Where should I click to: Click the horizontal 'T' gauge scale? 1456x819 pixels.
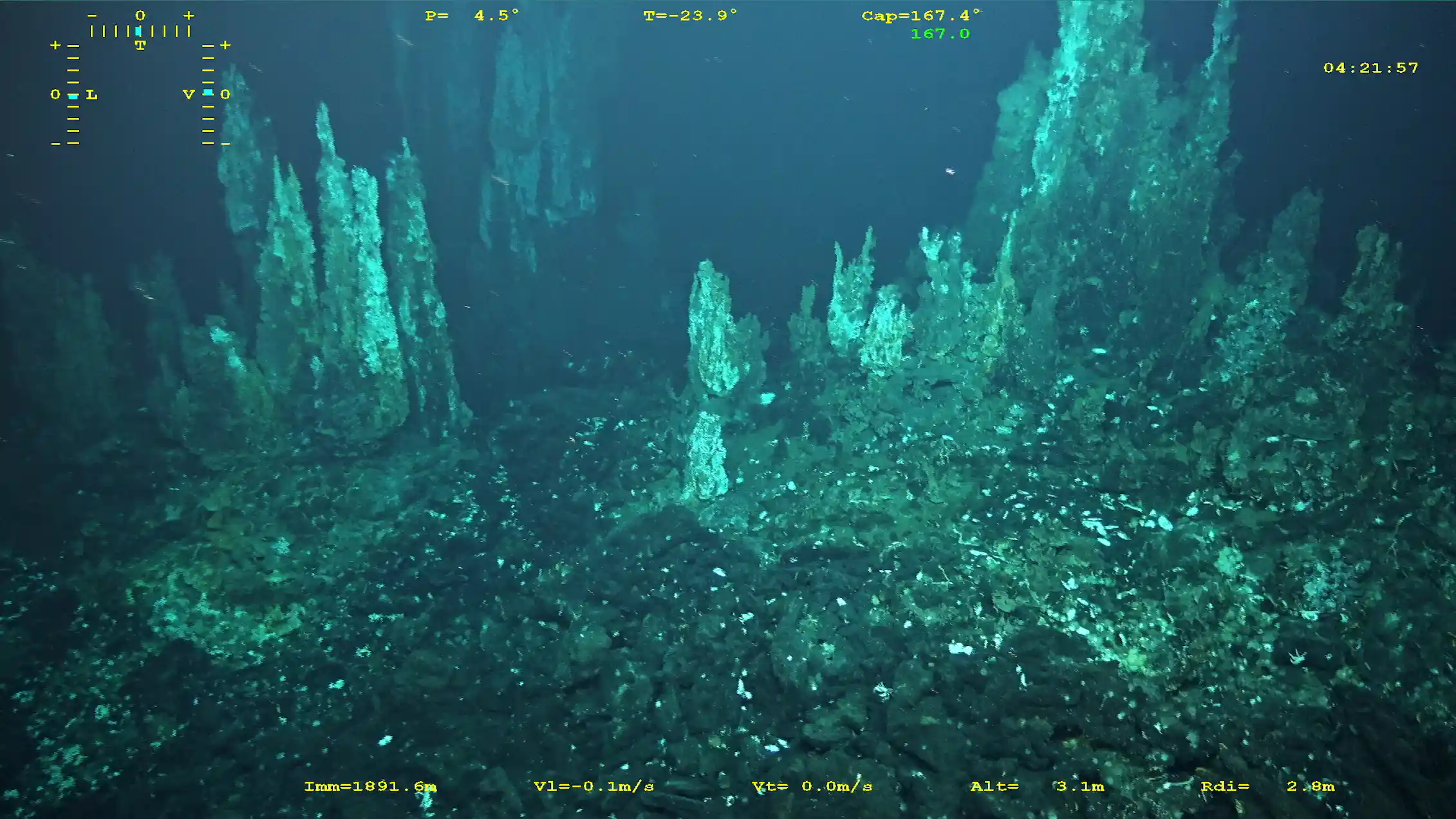point(140,31)
